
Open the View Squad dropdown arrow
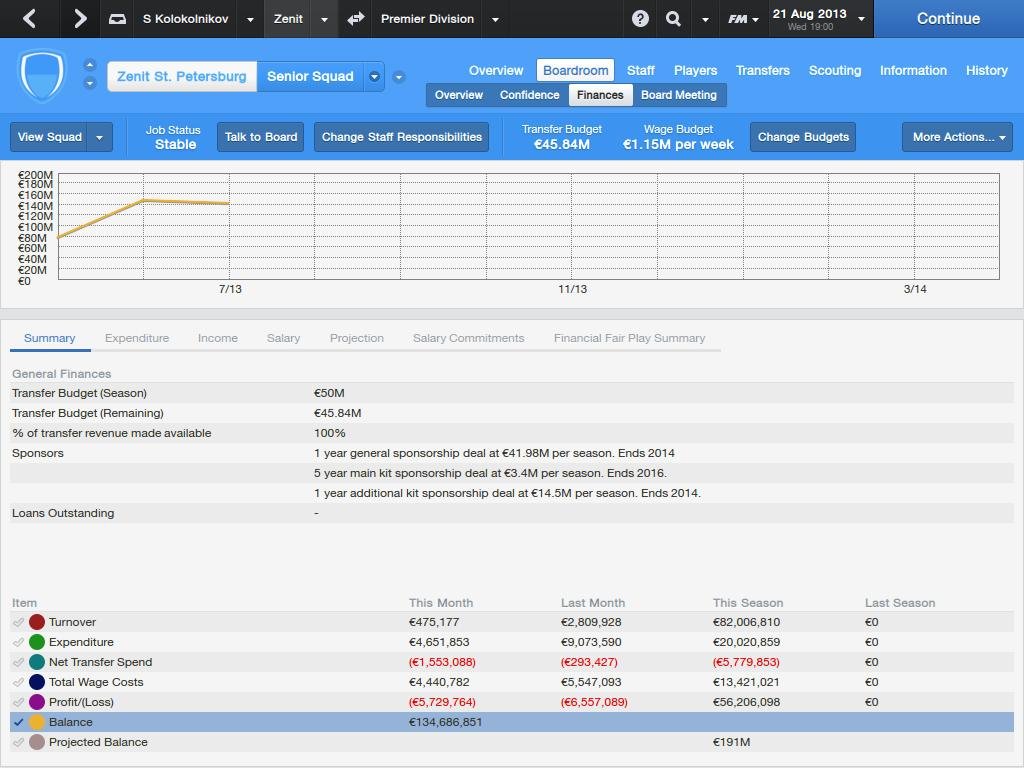click(x=100, y=137)
